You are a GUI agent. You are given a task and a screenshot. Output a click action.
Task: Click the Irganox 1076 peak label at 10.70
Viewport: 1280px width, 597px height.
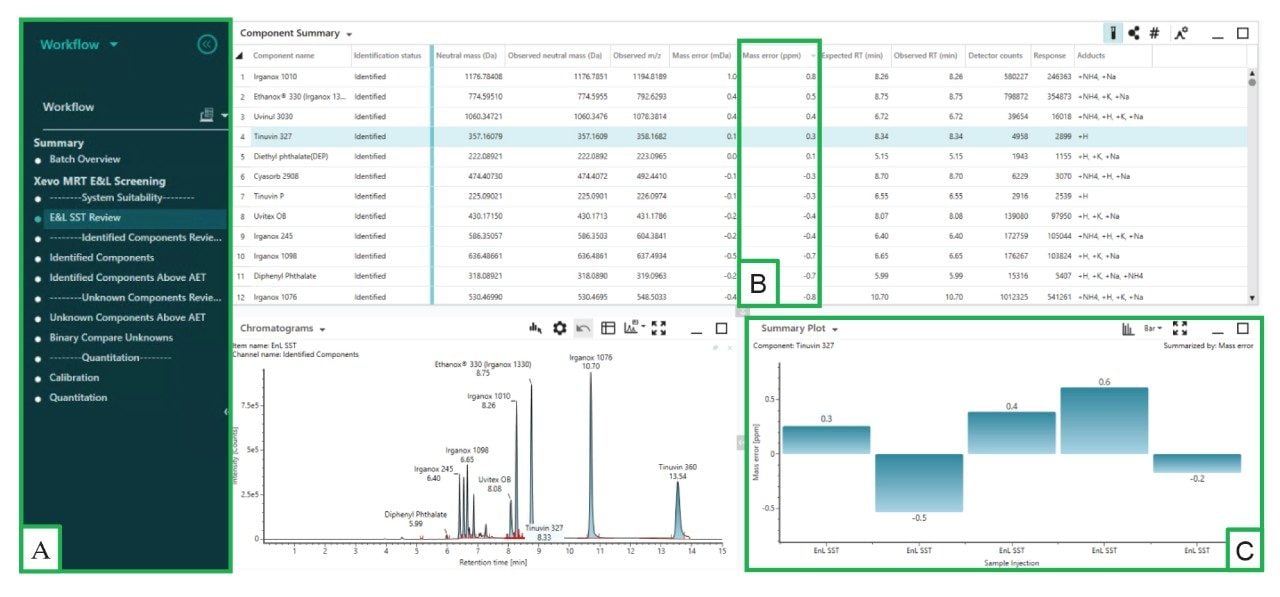point(590,361)
